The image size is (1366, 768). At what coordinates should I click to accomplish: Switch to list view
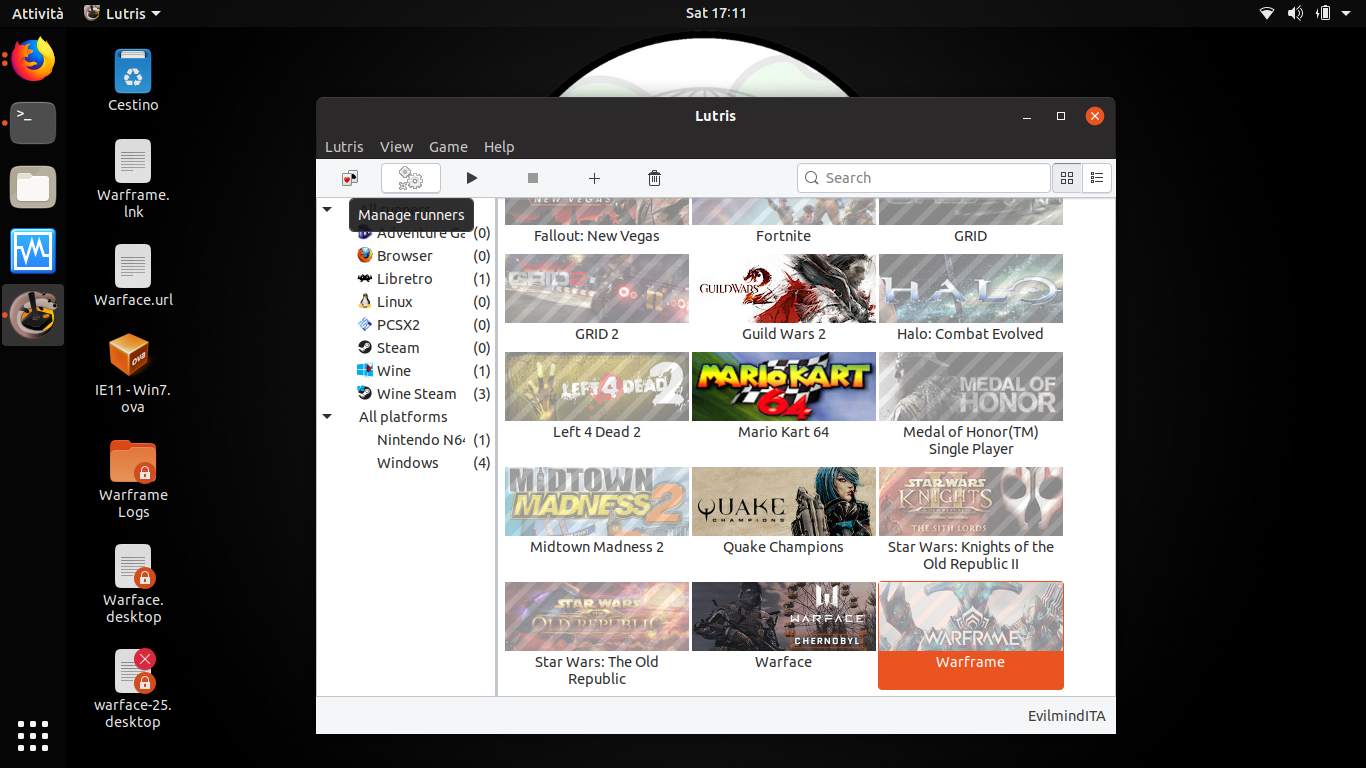click(1097, 178)
